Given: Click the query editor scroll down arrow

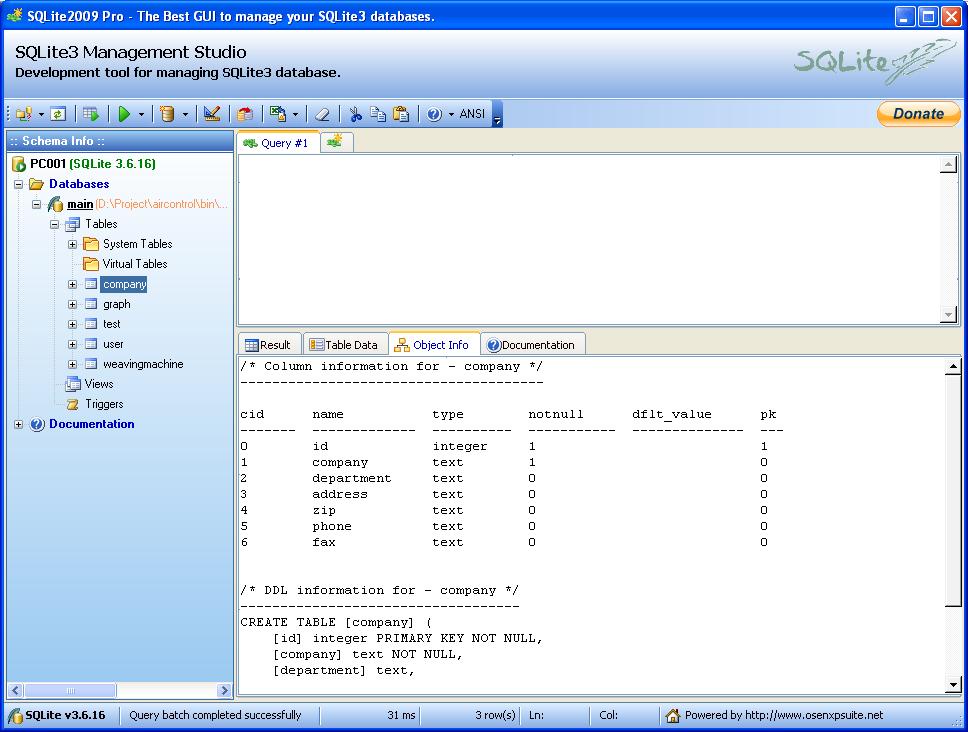Looking at the screenshot, I should [x=948, y=314].
